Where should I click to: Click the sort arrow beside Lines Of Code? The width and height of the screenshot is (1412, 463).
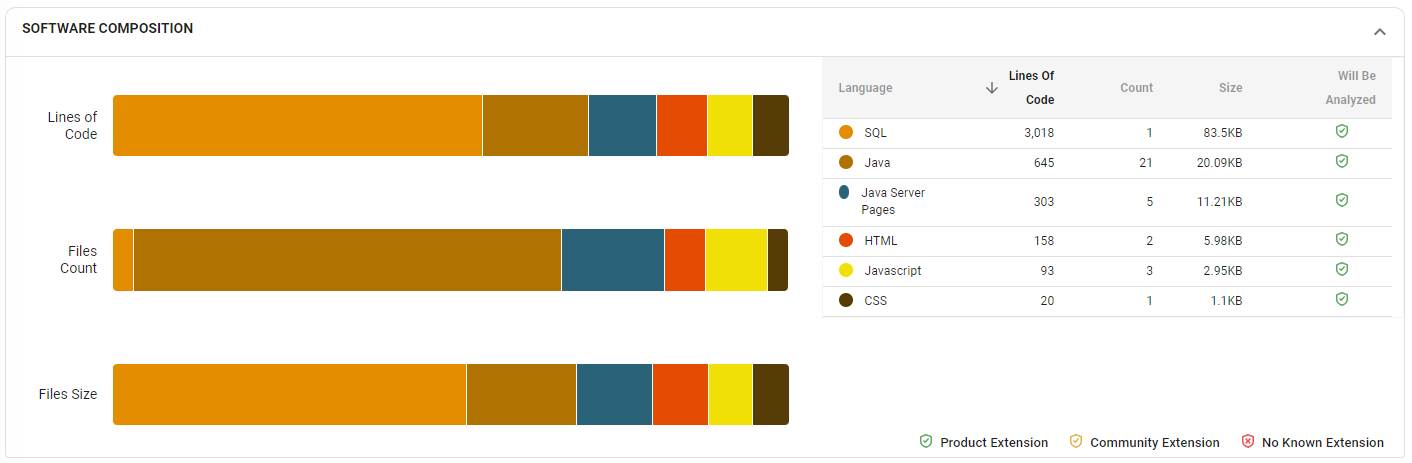click(x=992, y=88)
